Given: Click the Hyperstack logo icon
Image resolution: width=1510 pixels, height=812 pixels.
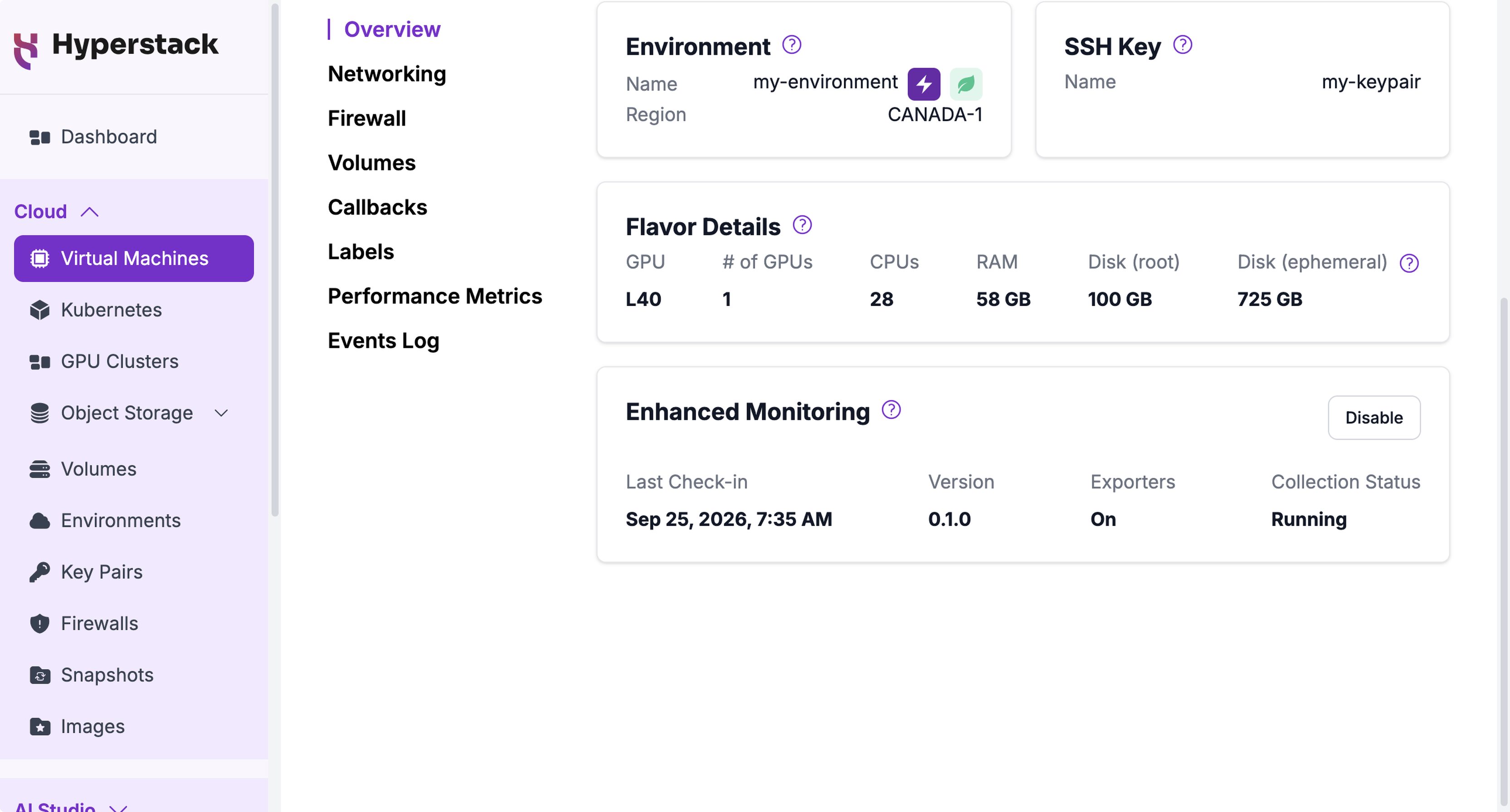Looking at the screenshot, I should (26, 51).
